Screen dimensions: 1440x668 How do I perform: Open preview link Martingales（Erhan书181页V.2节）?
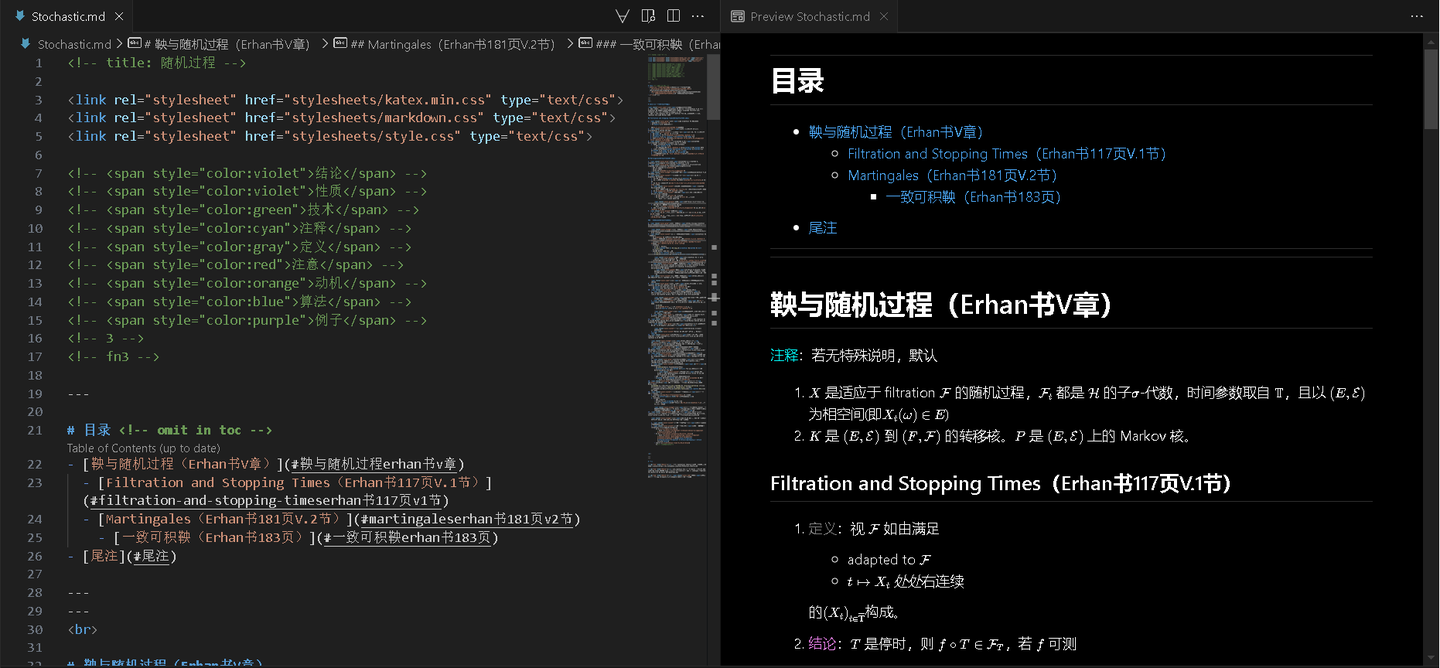pyautogui.click(x=952, y=175)
